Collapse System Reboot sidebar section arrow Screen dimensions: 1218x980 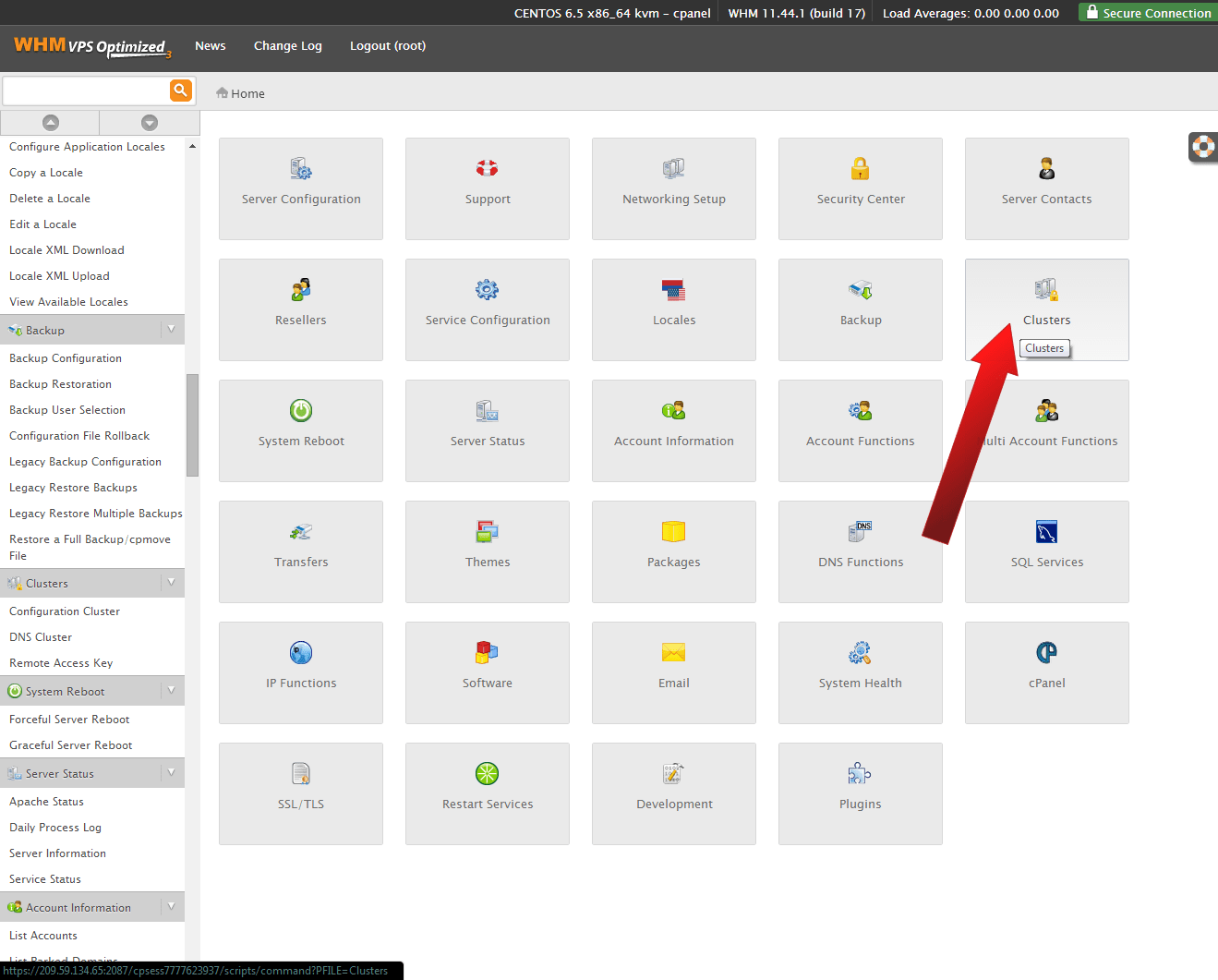pos(171,690)
